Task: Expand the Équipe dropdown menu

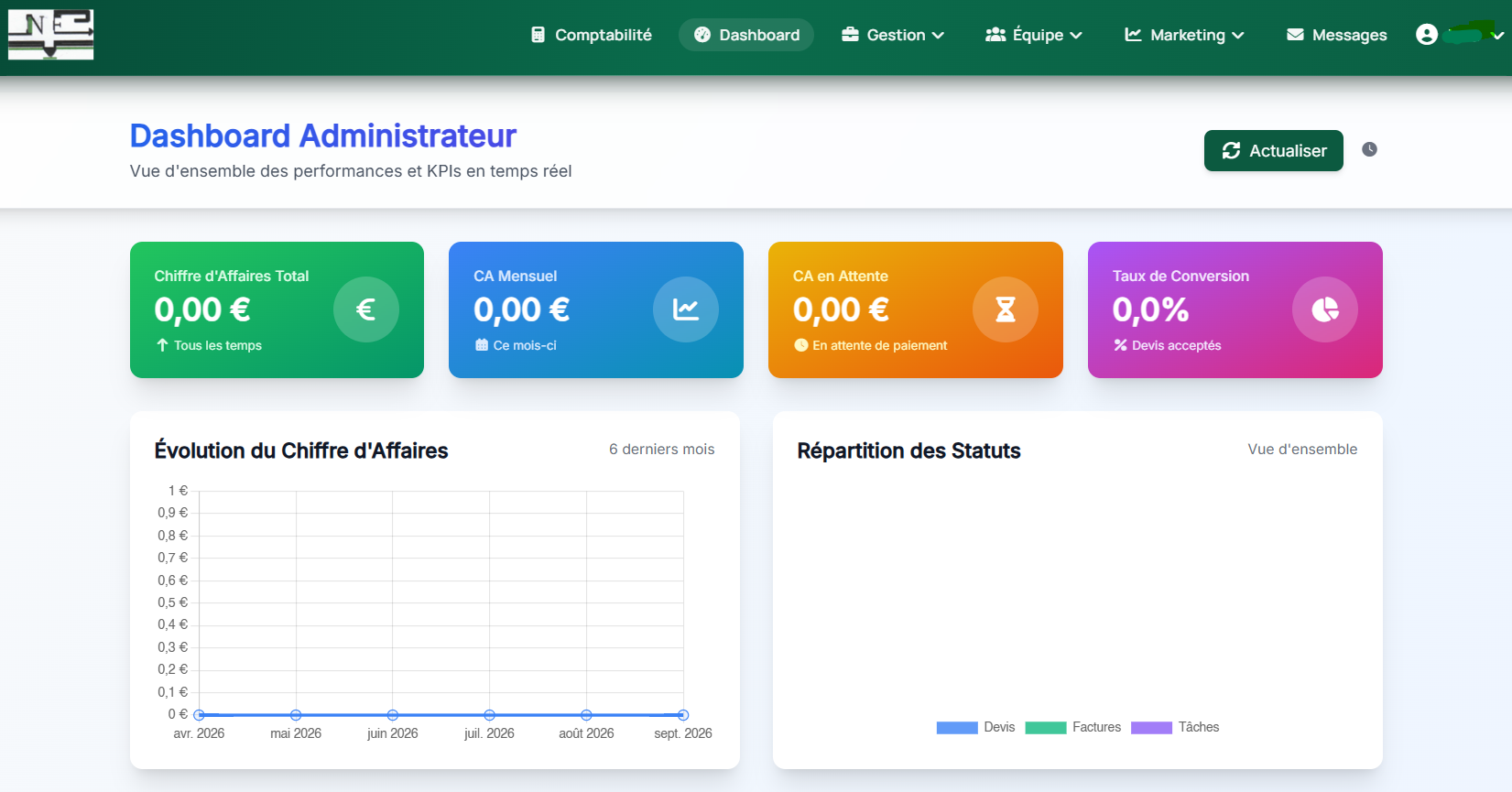Action: tap(1034, 35)
